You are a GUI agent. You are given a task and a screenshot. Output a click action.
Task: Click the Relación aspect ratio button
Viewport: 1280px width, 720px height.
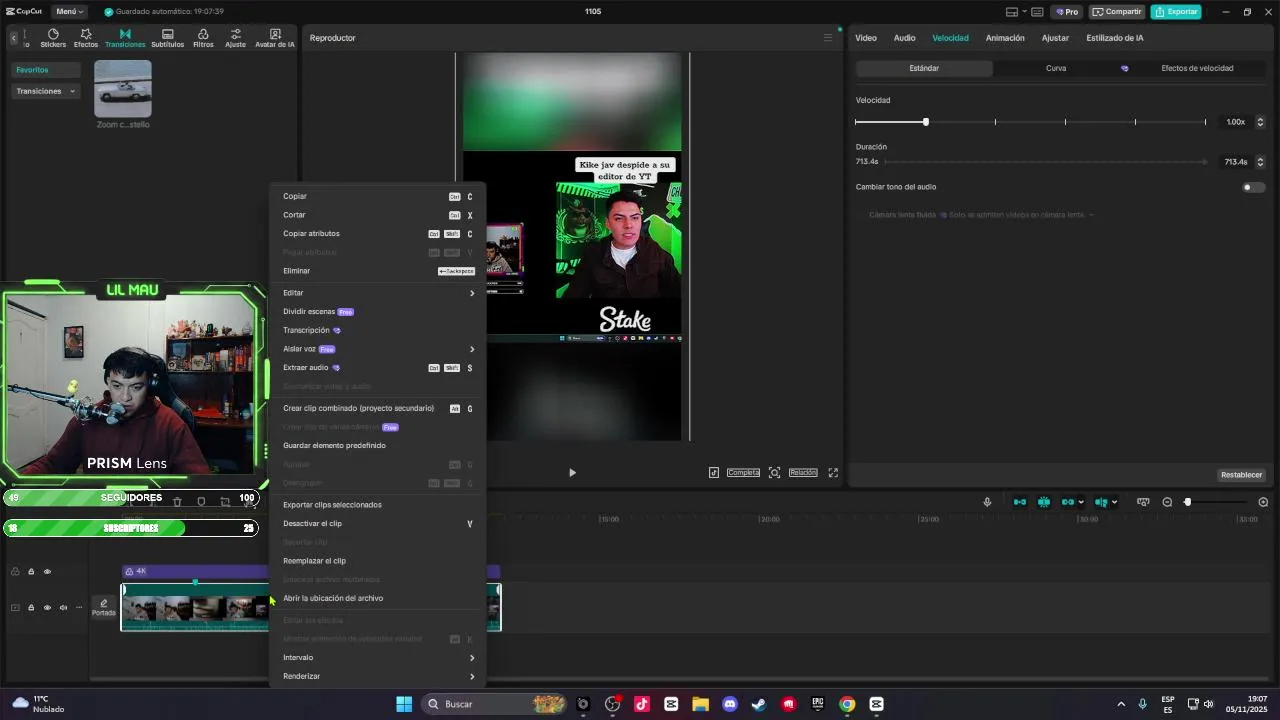click(x=803, y=472)
